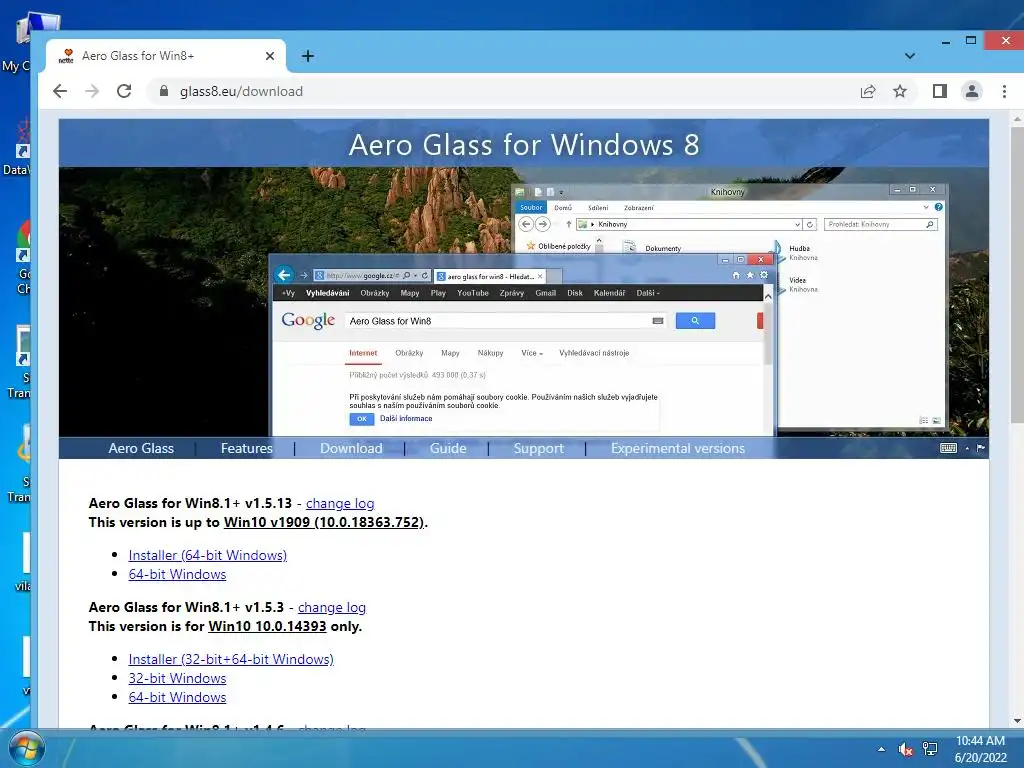Image resolution: width=1024 pixels, height=768 pixels.
Task: Open the taskbar clock and date
Action: (x=980, y=749)
